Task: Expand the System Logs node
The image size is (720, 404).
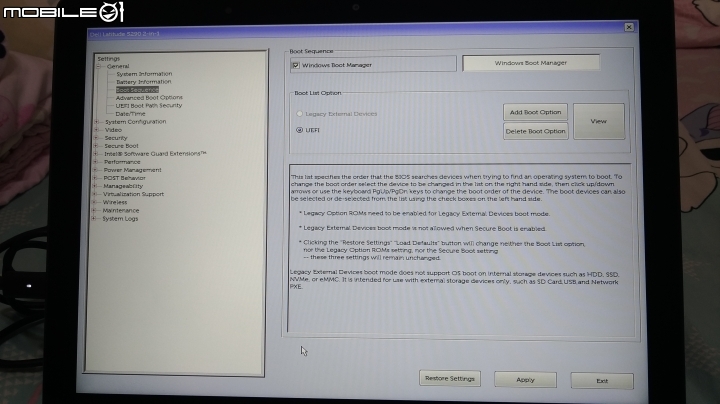Action: click(x=94, y=219)
